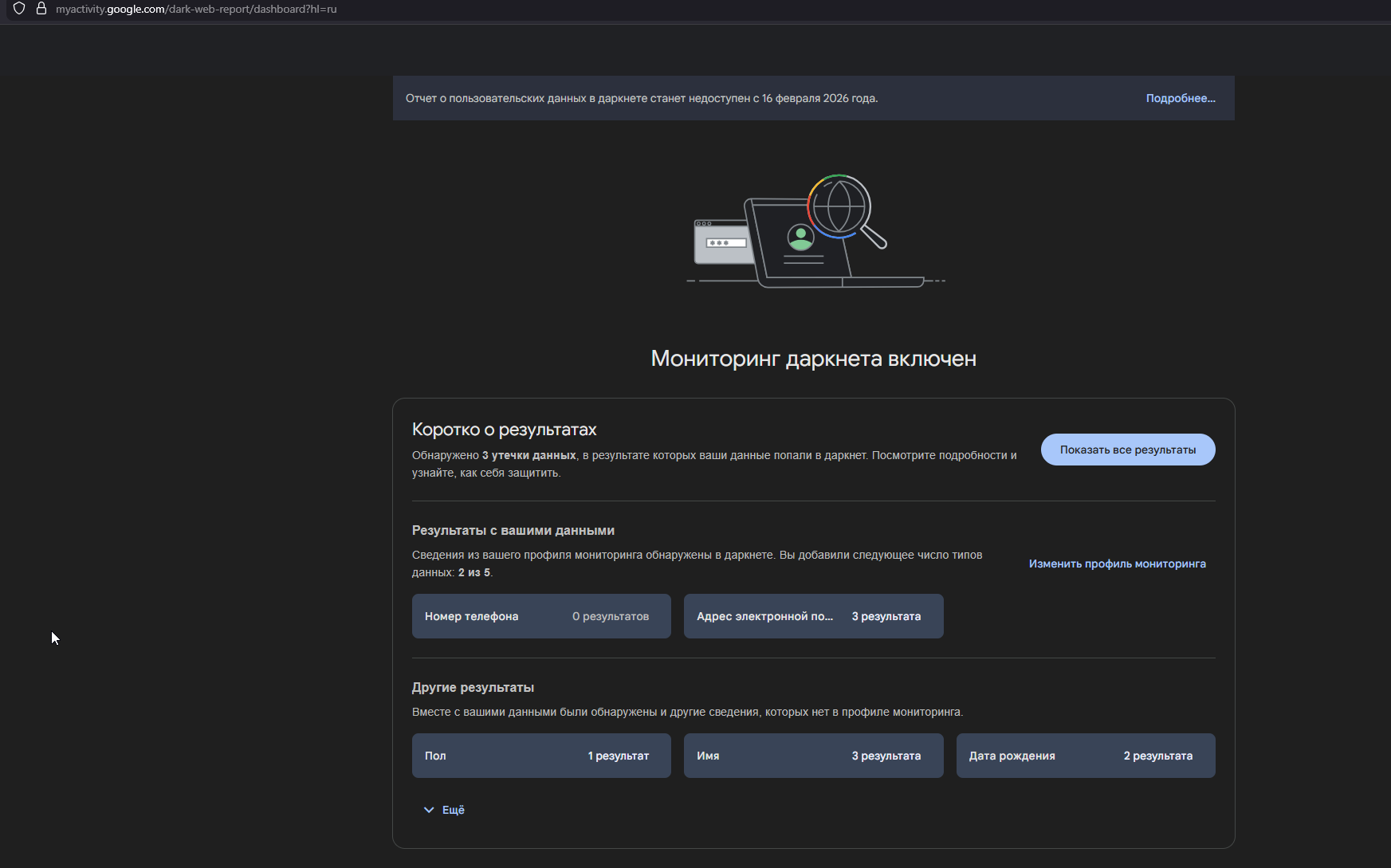Click the Результаты с вашими данными heading
The image size is (1391, 868).
513,530
